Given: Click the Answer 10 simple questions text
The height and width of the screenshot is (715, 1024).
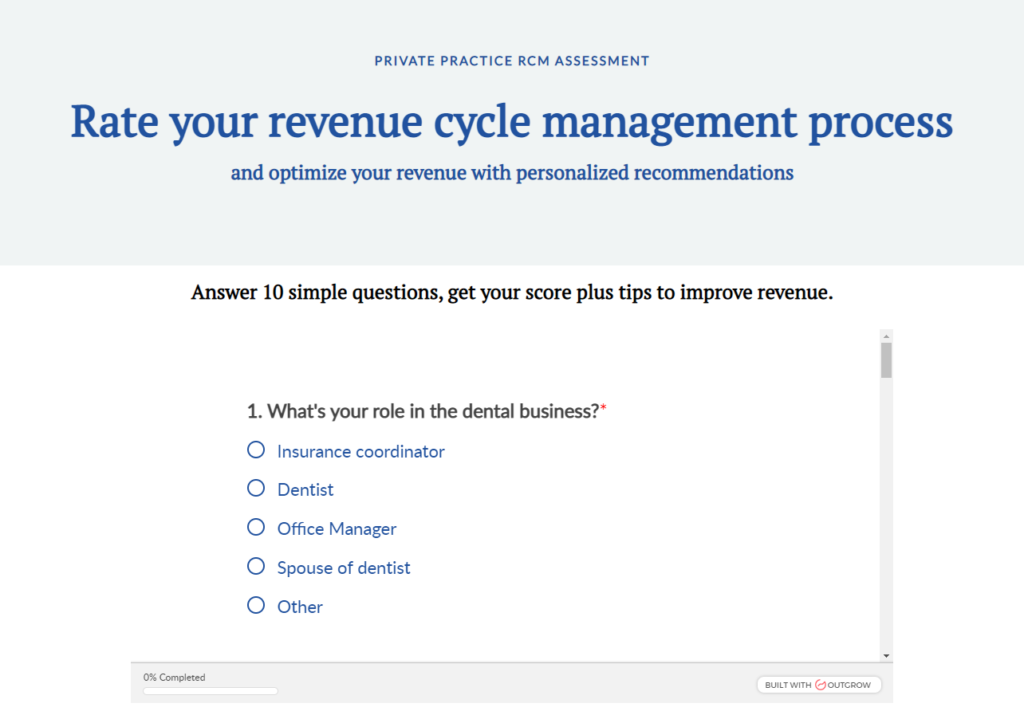Looking at the screenshot, I should pyautogui.click(x=512, y=292).
